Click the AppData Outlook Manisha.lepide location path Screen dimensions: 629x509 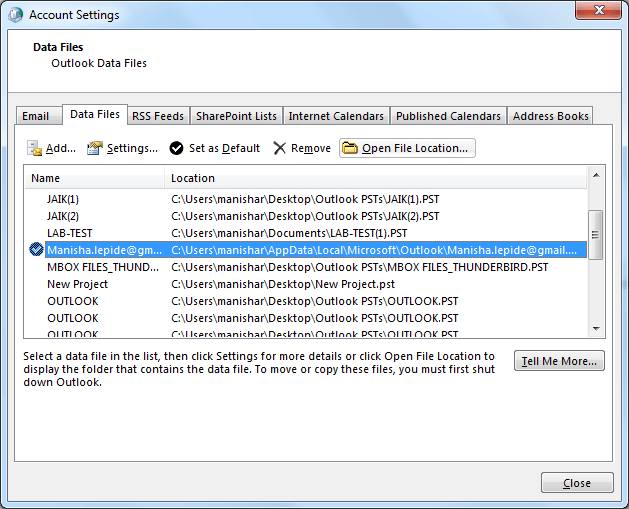point(374,250)
